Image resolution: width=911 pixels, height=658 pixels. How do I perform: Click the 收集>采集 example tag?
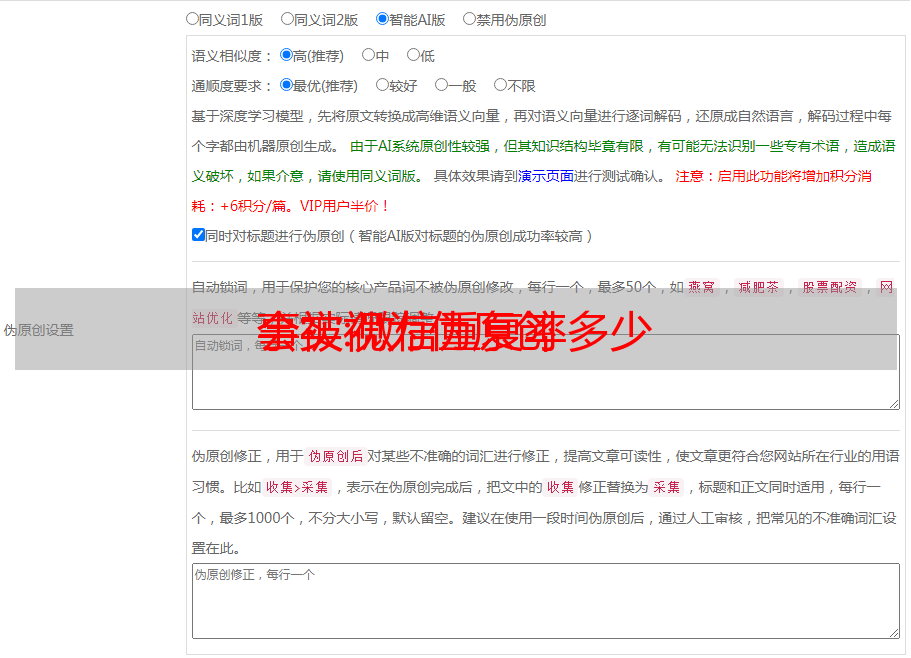coord(297,488)
